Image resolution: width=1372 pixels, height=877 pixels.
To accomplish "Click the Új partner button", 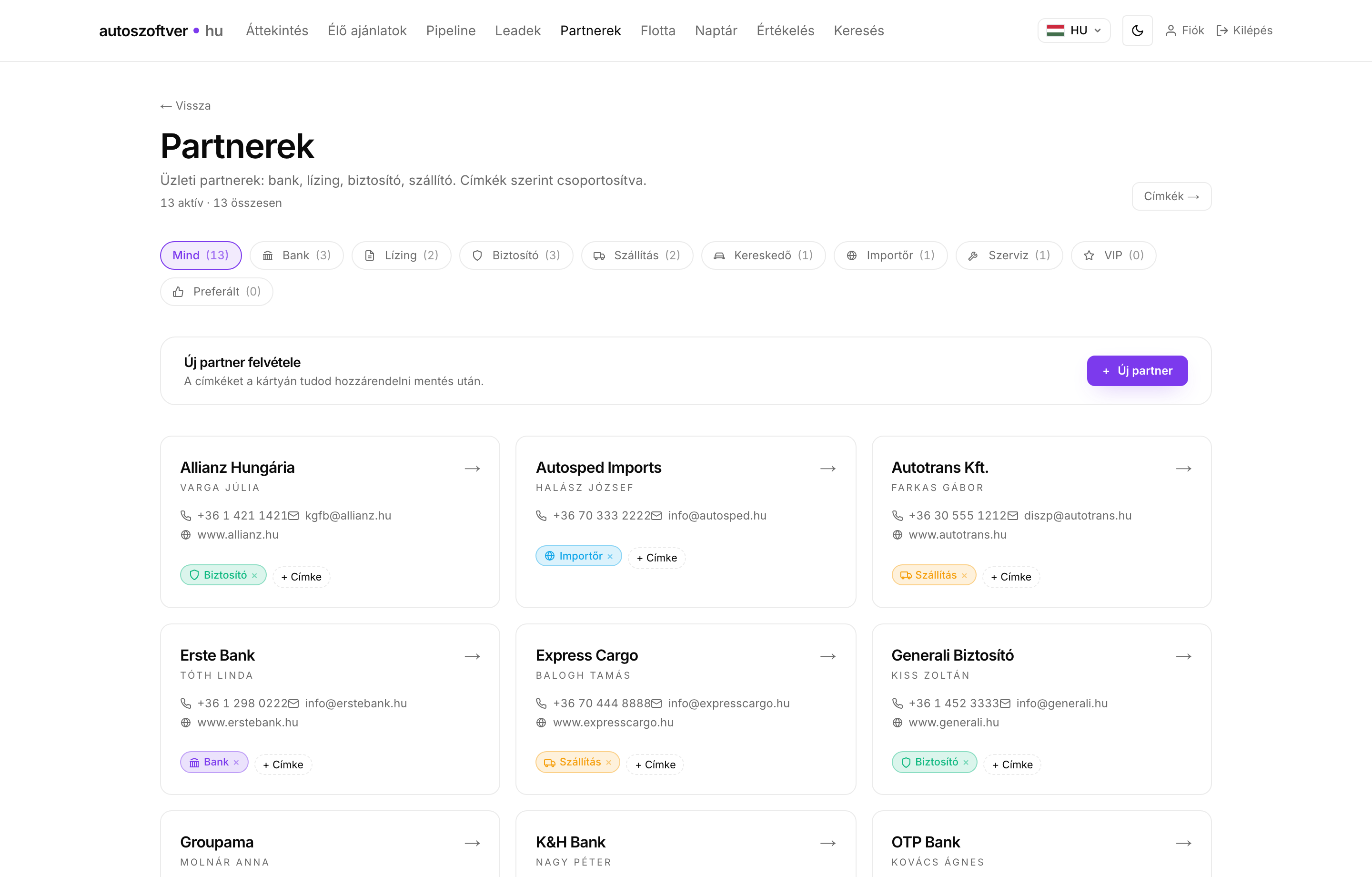I will pos(1137,371).
